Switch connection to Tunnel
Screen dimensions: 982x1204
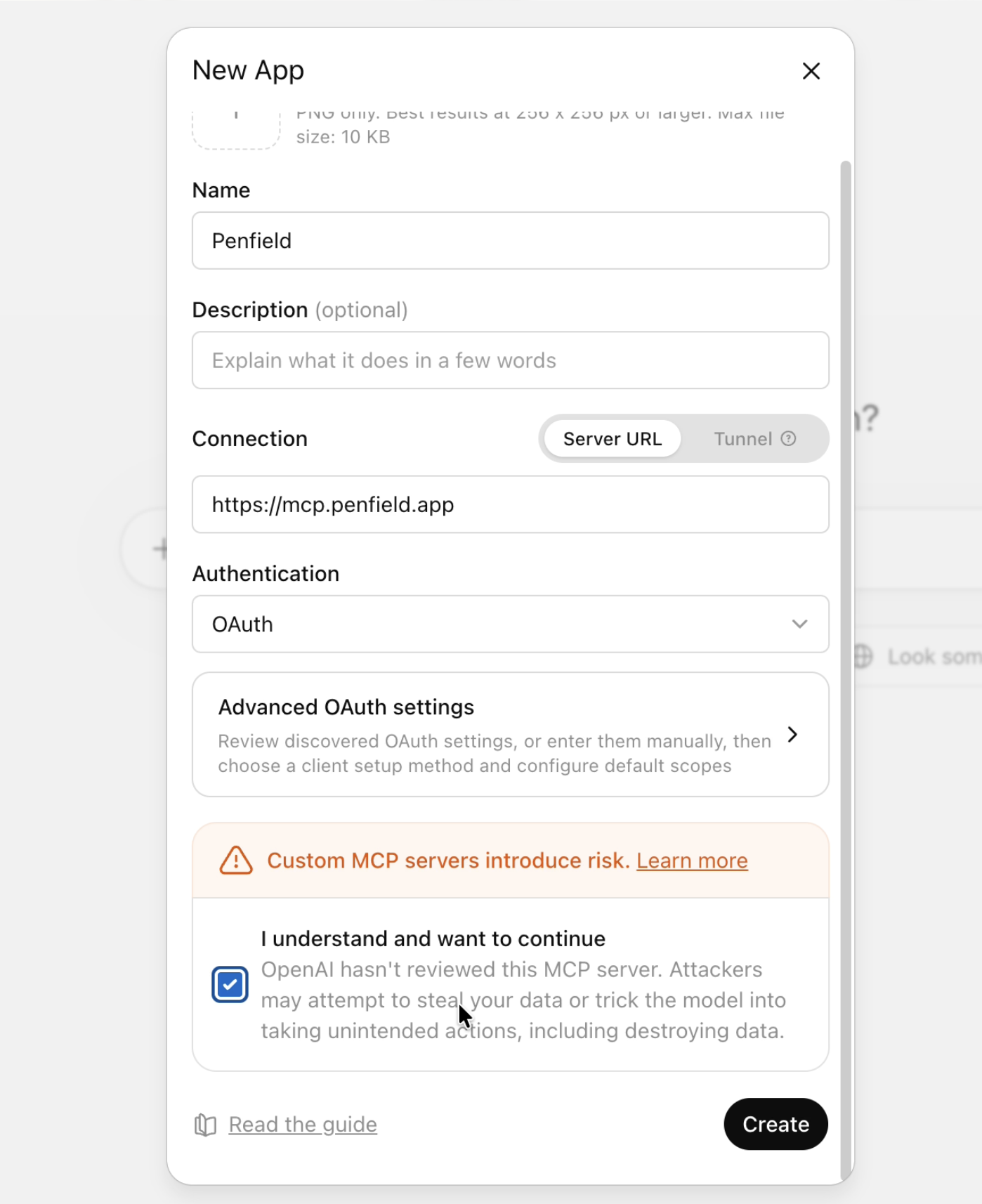tap(754, 439)
